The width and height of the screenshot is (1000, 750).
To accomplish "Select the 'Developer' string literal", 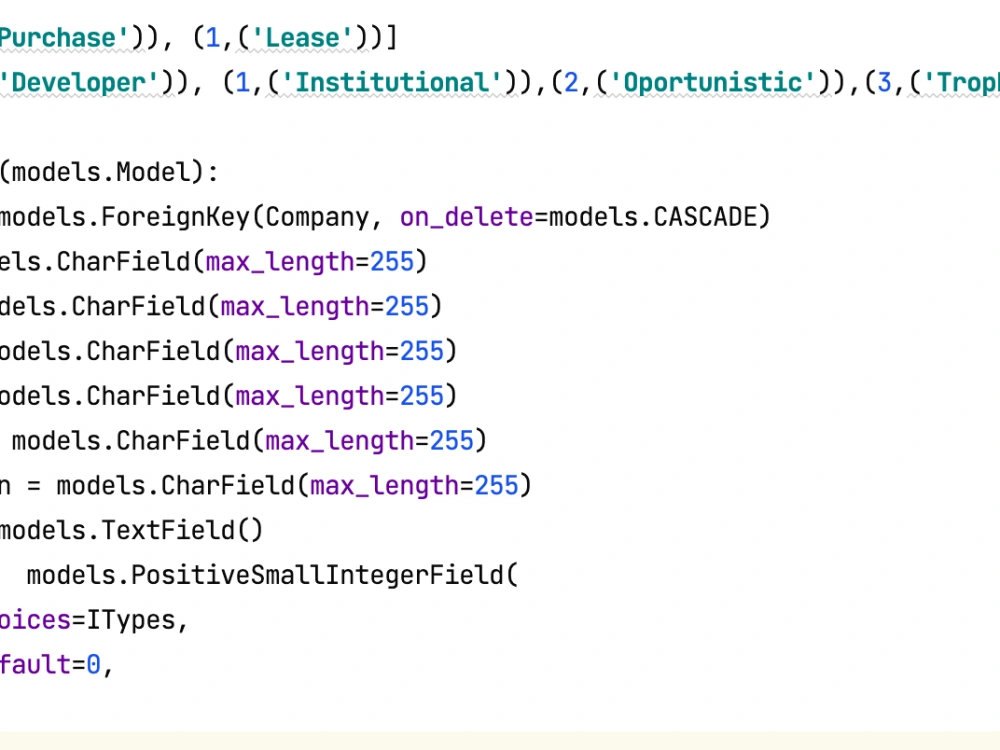I will (x=80, y=82).
